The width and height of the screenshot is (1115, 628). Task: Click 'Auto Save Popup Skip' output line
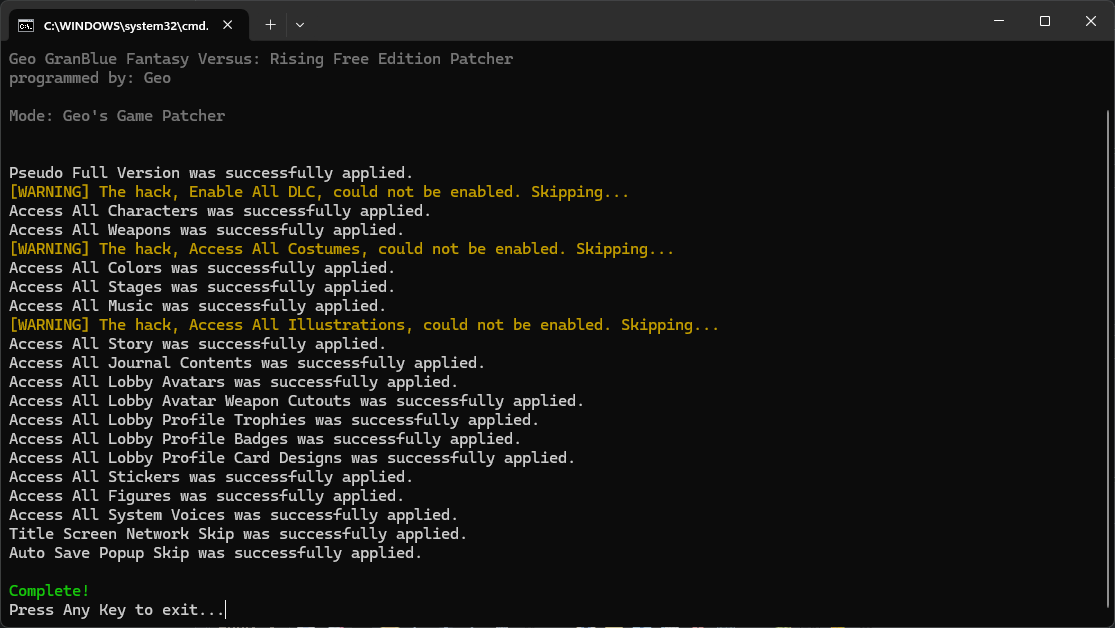coord(215,553)
